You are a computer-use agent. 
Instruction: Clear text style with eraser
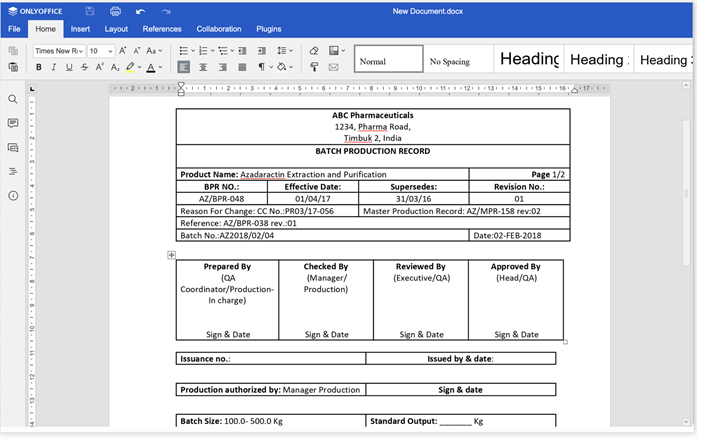click(314, 51)
